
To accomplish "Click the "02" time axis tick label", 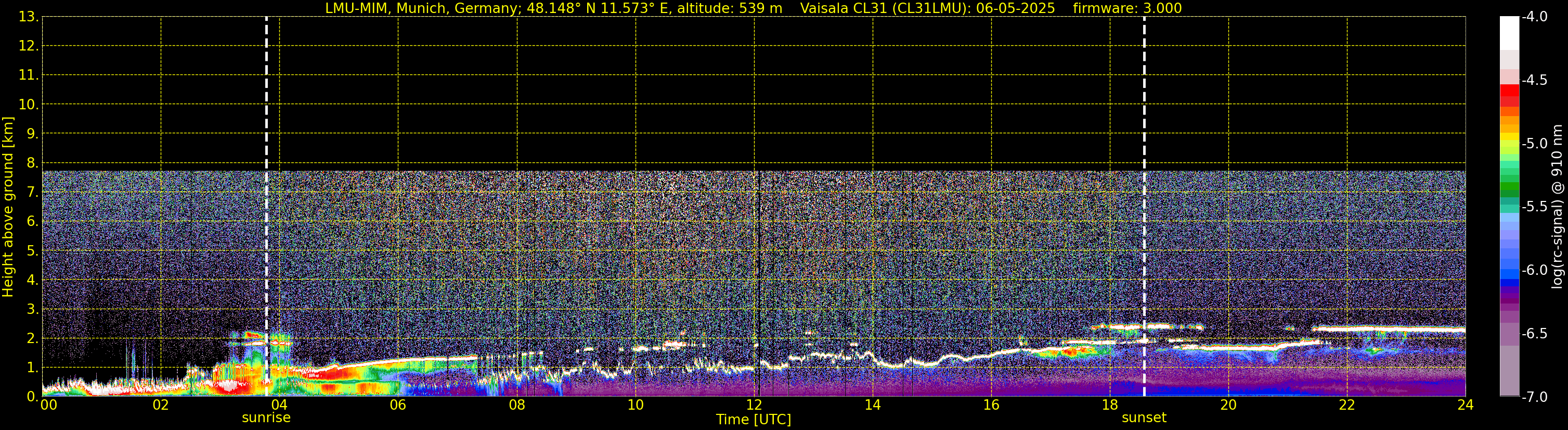I will pos(161,405).
